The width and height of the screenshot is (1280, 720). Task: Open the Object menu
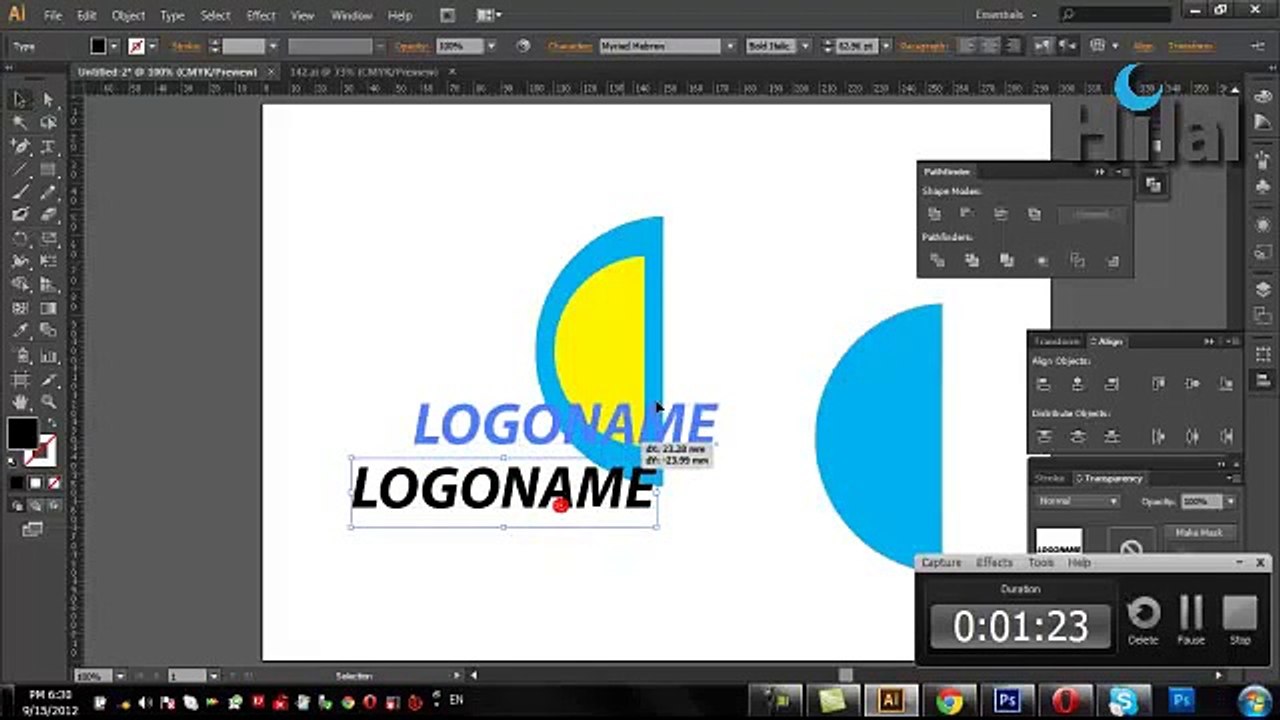128,16
